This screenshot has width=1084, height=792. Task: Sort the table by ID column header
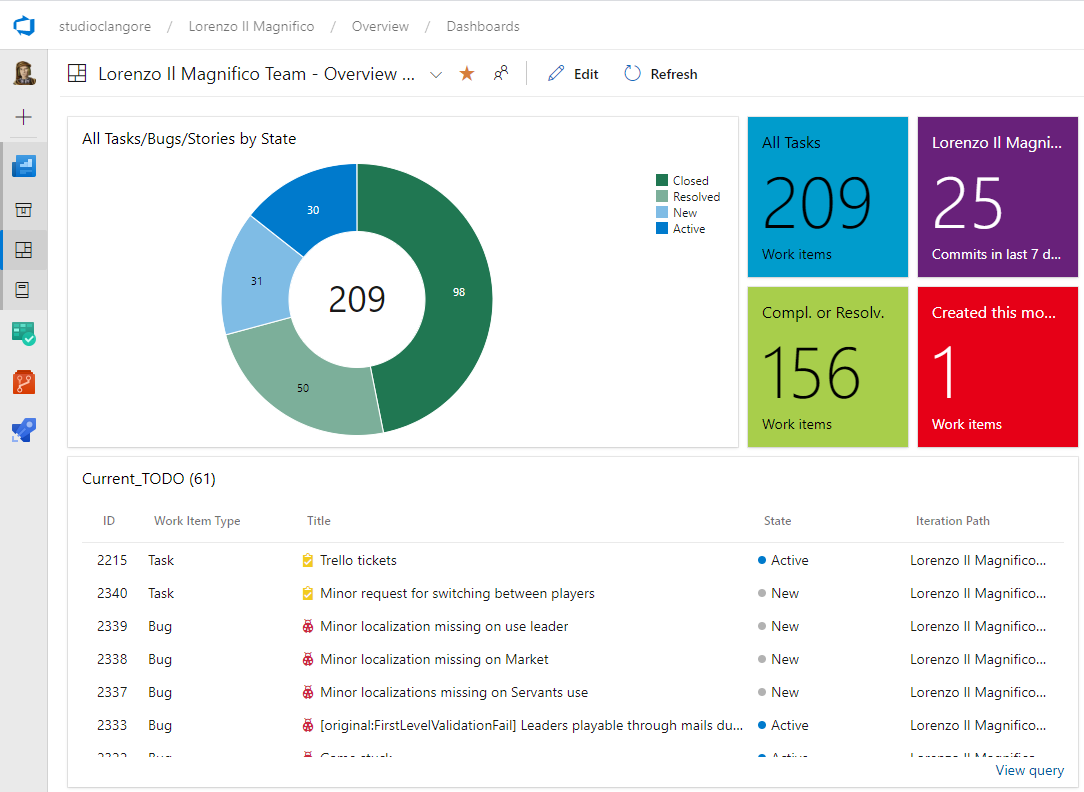click(x=109, y=521)
